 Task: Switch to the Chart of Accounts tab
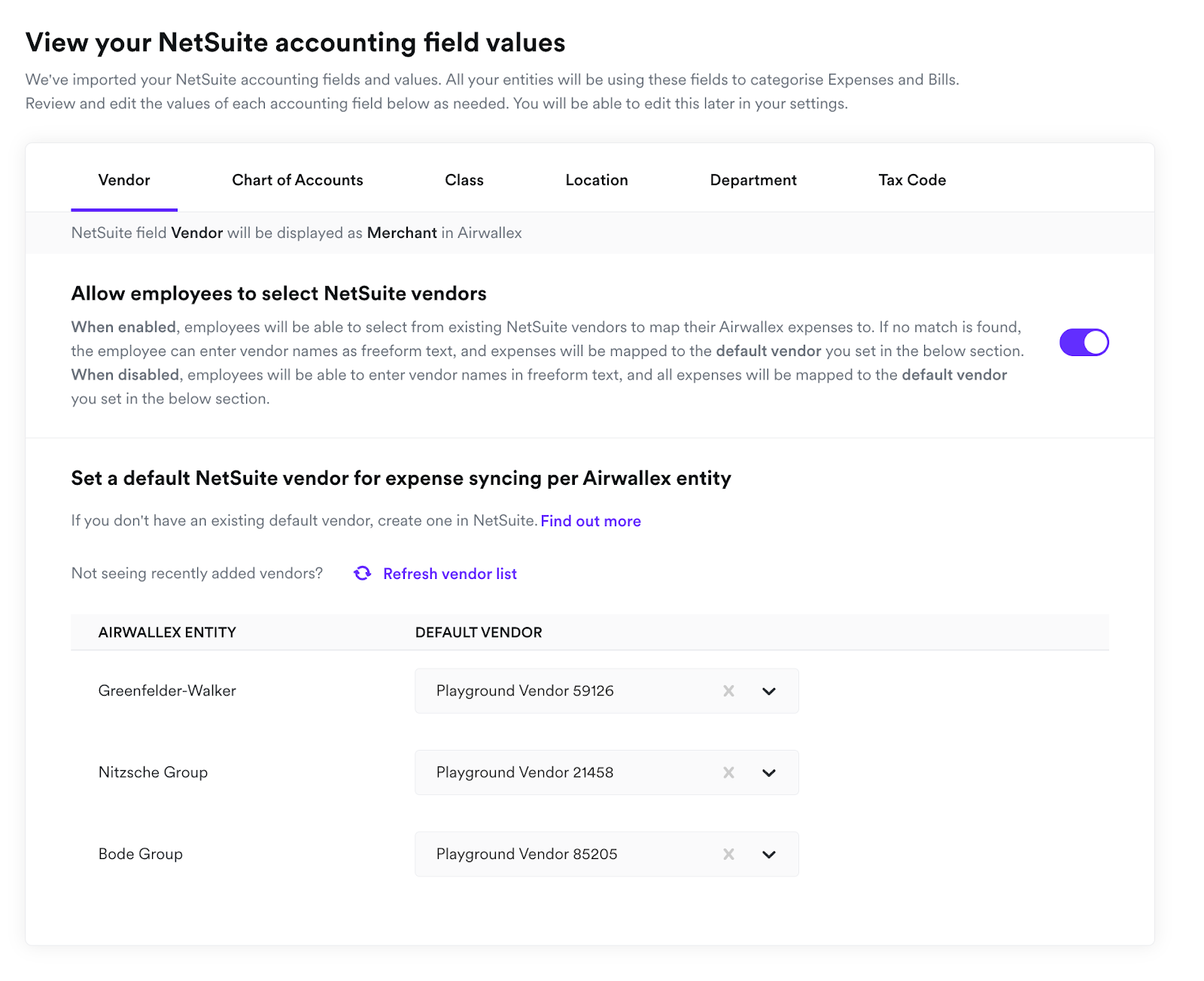(x=297, y=180)
